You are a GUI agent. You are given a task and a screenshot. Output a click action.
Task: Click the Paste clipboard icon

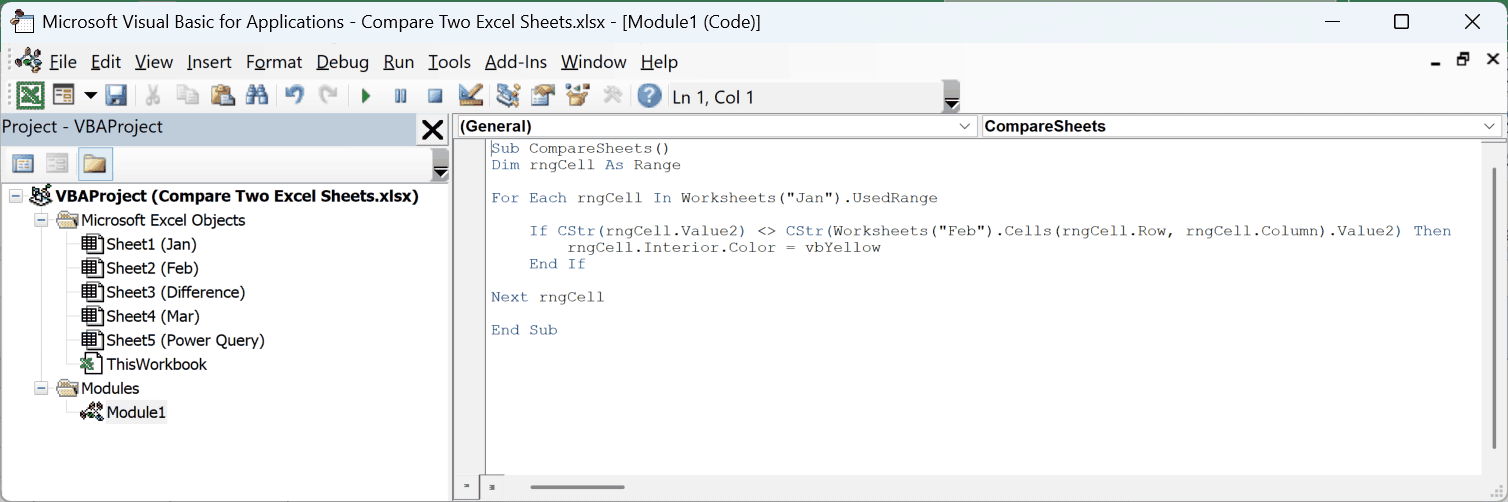(222, 96)
